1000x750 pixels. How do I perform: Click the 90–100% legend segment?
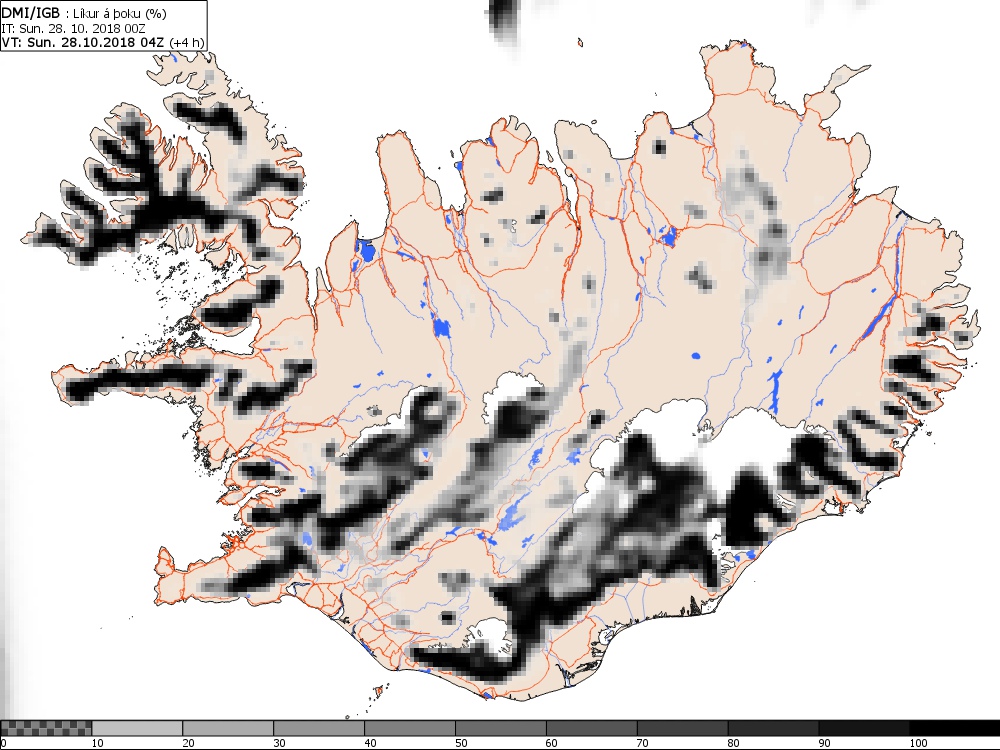[864, 728]
